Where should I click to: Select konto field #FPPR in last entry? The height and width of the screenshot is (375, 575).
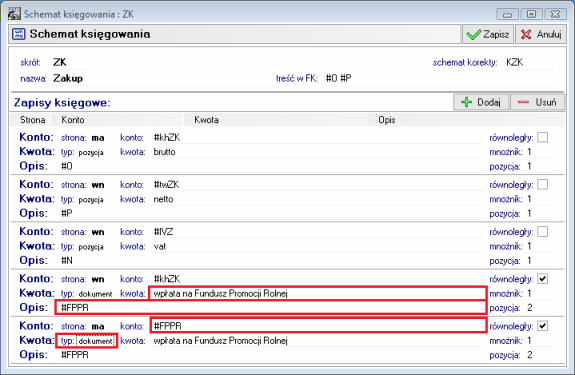point(318,326)
